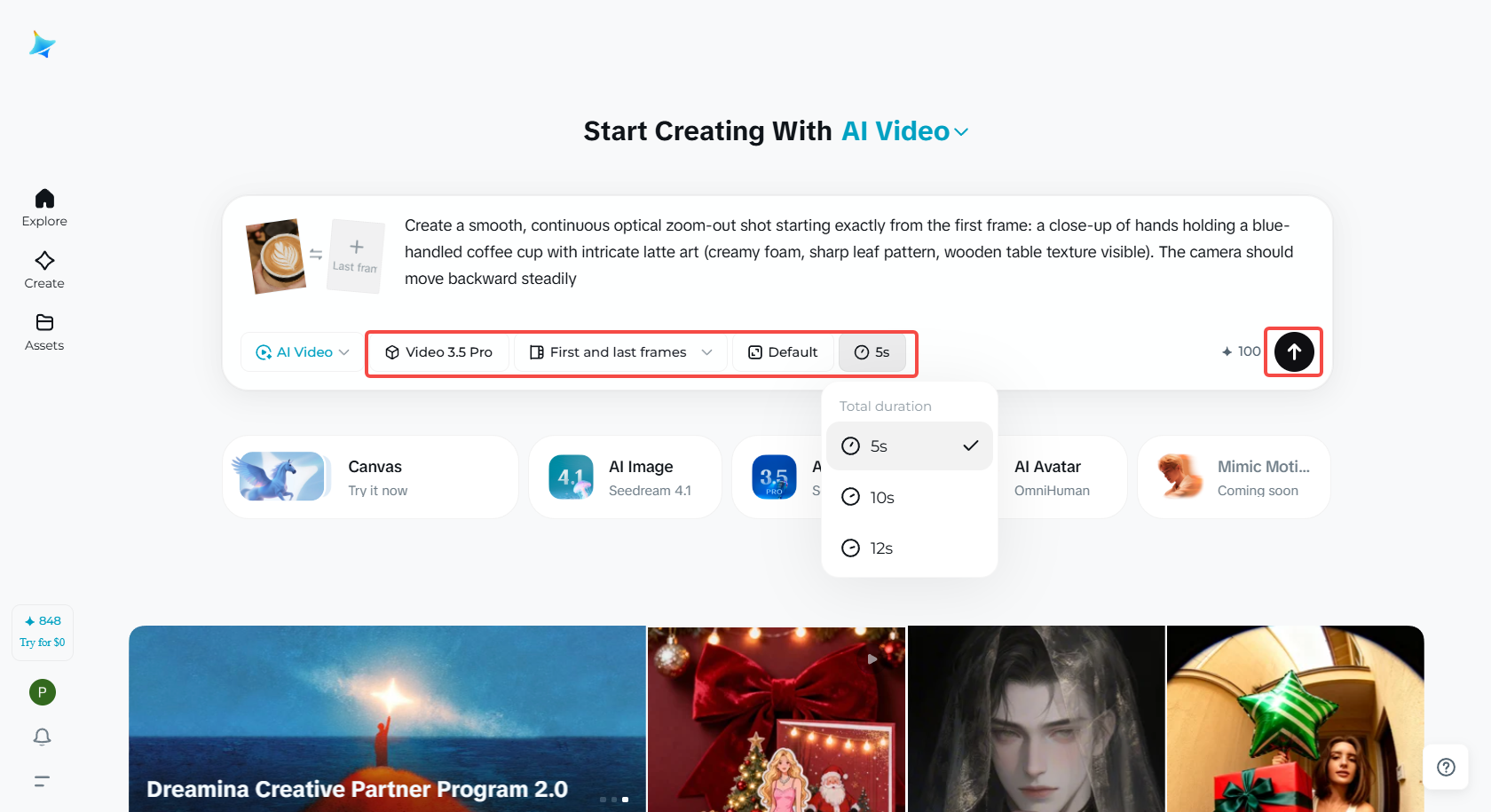Choose the 12s total duration option
Viewport: 1491px width, 812px height.
910,548
